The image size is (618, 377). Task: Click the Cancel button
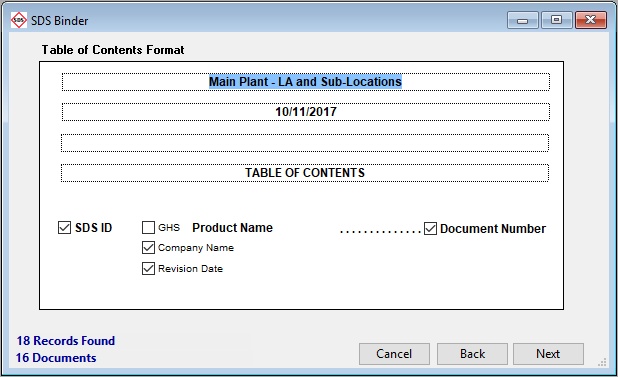click(x=394, y=354)
